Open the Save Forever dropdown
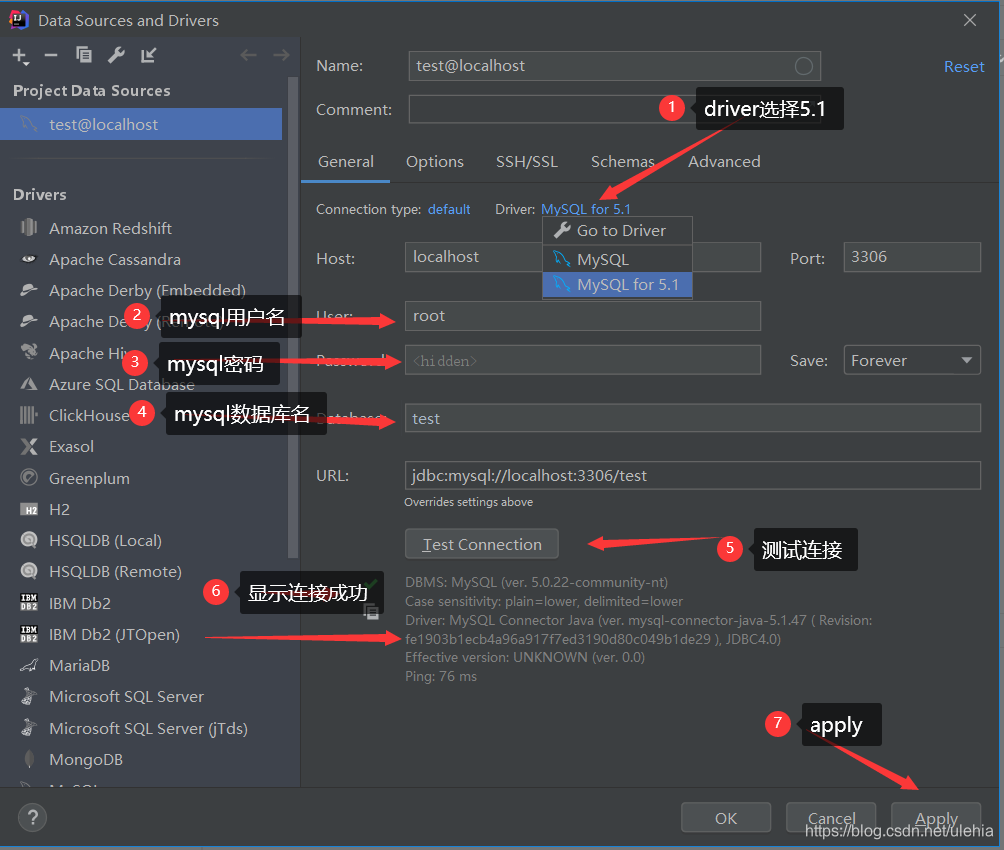Screen dimensions: 1004x850 (x=912, y=361)
